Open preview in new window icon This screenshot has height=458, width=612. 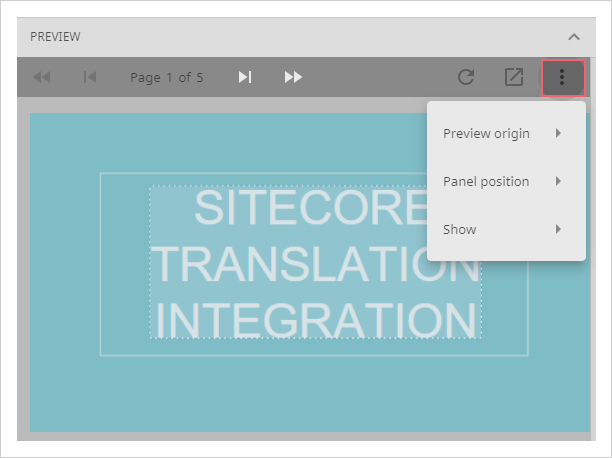(514, 77)
